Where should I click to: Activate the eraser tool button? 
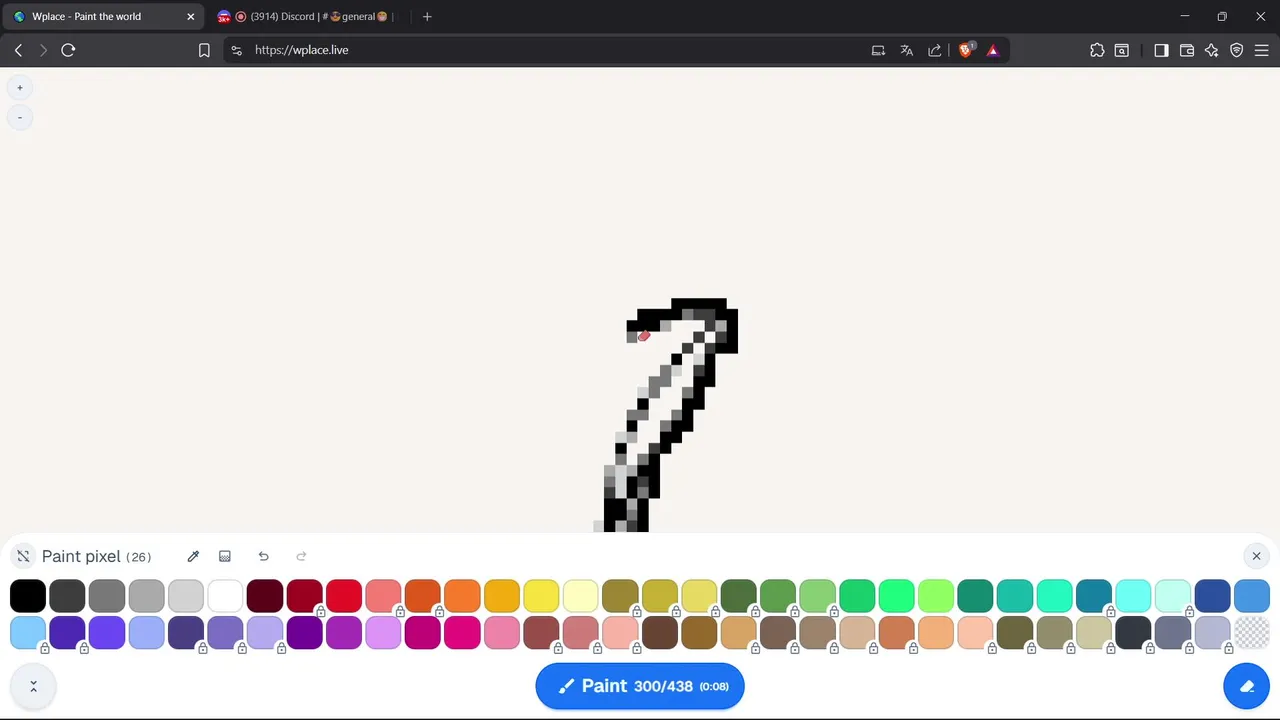[1246, 686]
